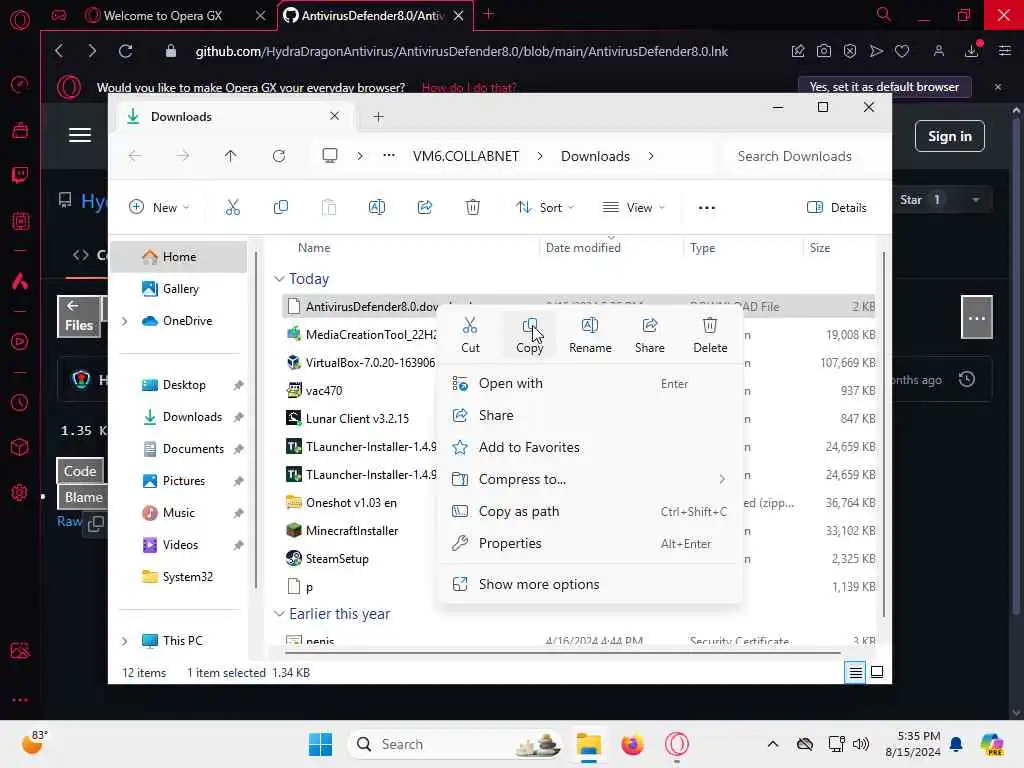Screen dimensions: 1024x768
Task: Click Show more options entry
Action: [x=589, y=584]
